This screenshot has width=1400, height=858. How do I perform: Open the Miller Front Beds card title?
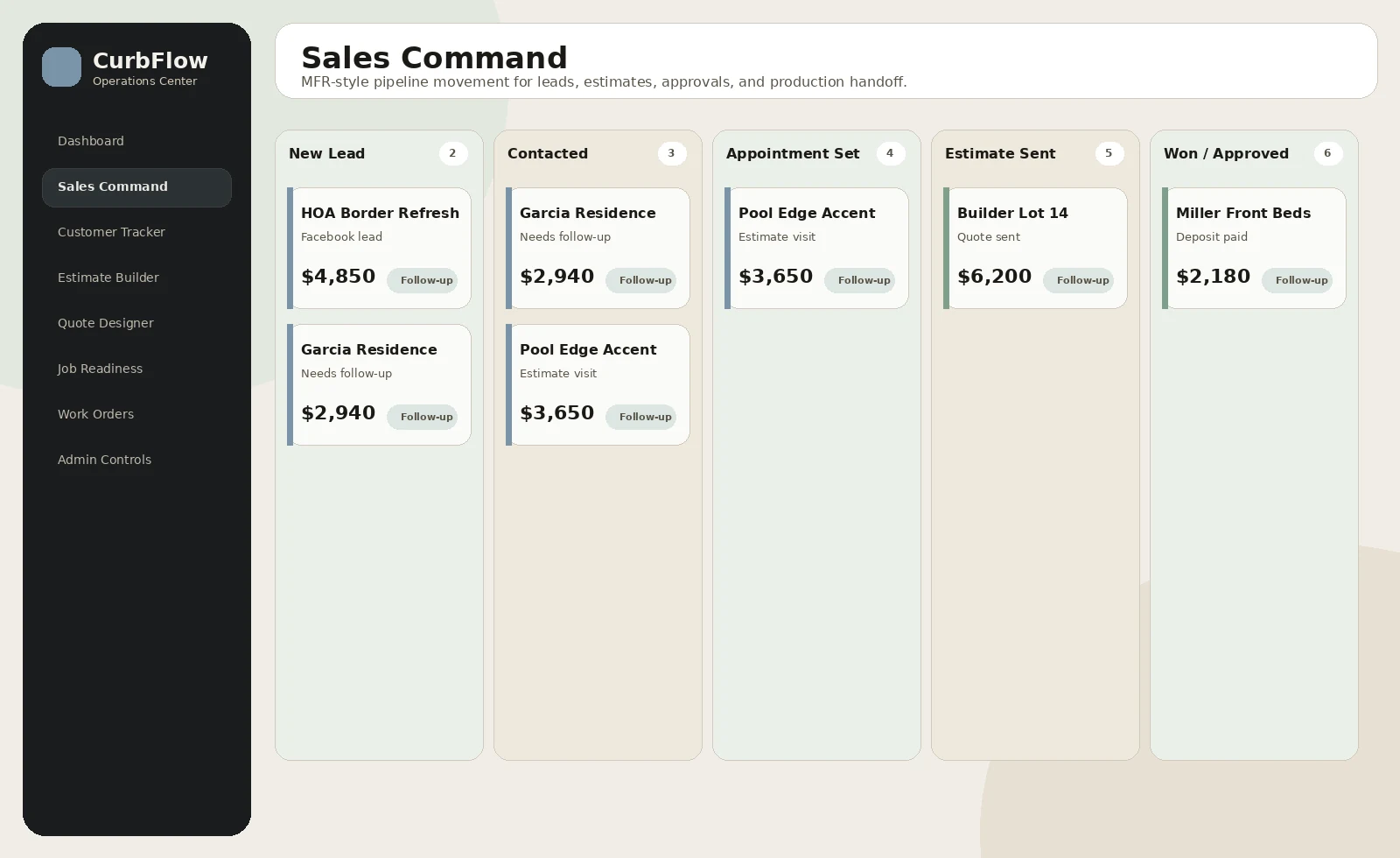[x=1243, y=213]
